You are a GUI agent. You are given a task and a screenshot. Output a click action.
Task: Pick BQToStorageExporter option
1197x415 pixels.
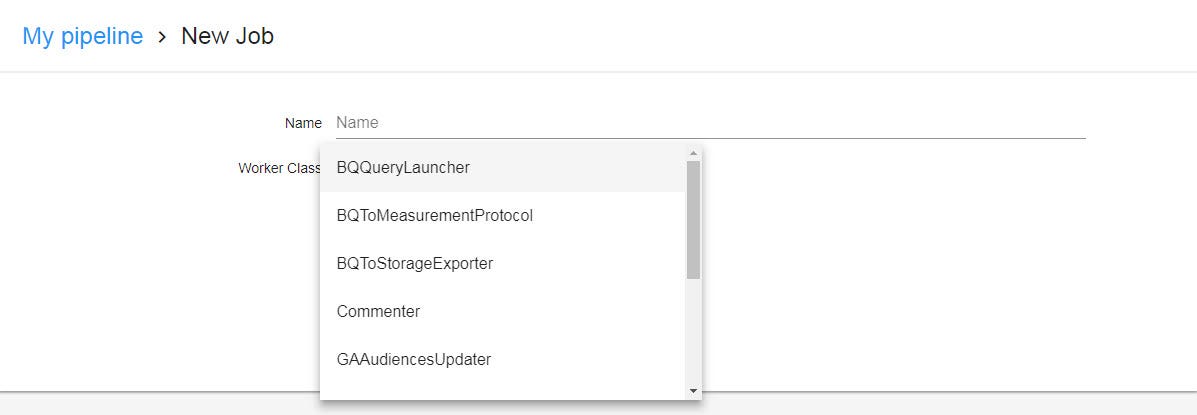pyautogui.click(x=503, y=264)
